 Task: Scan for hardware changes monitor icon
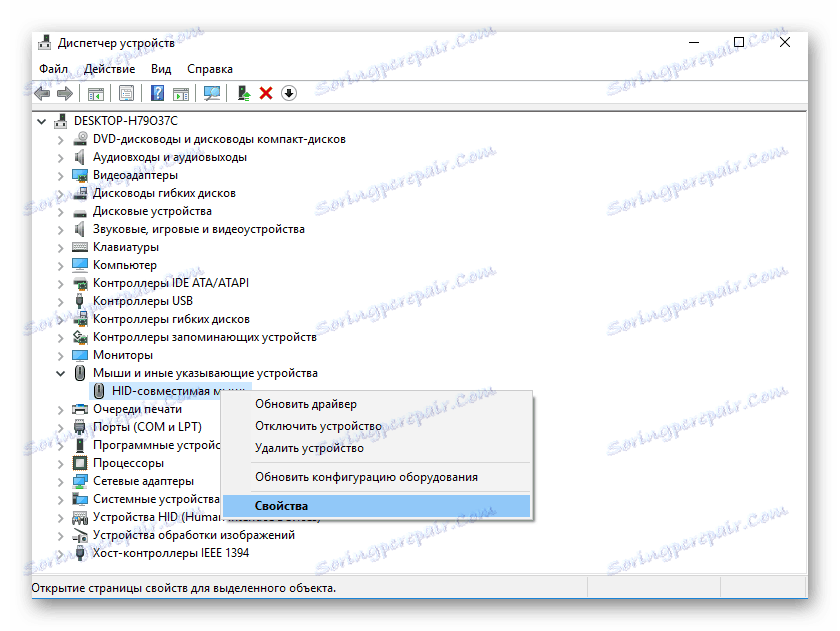coord(212,93)
